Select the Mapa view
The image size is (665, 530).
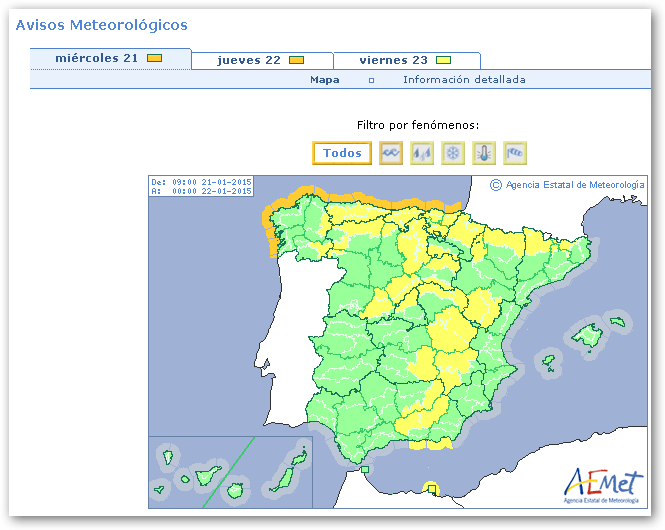pyautogui.click(x=324, y=80)
